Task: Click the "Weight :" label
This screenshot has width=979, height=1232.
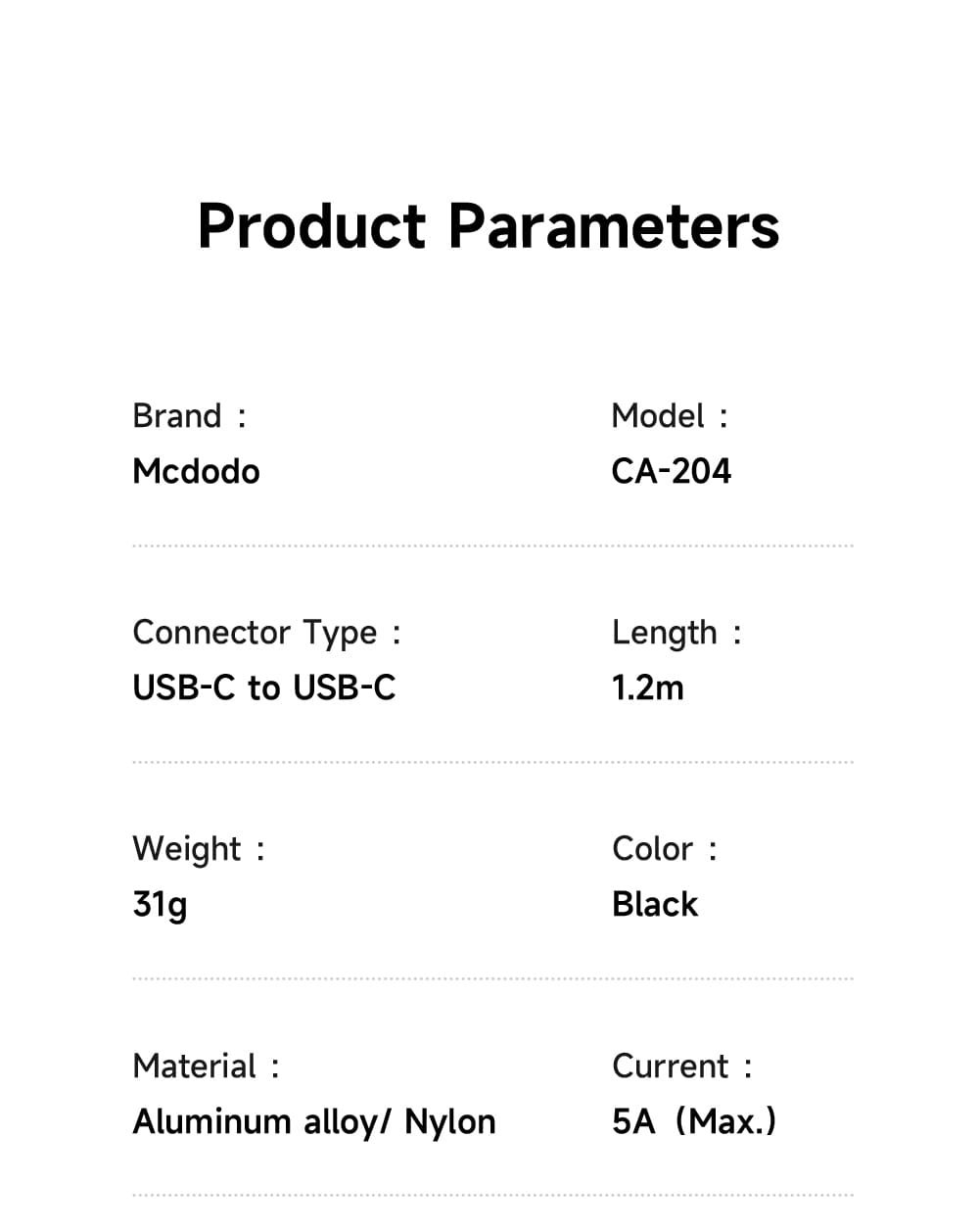Action: coord(198,849)
